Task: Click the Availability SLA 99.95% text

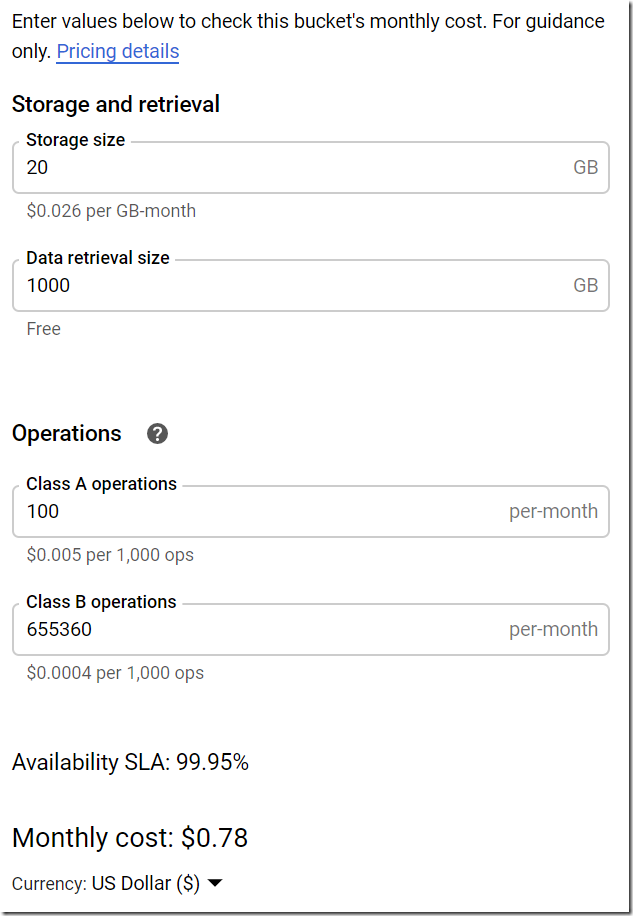Action: click(130, 763)
